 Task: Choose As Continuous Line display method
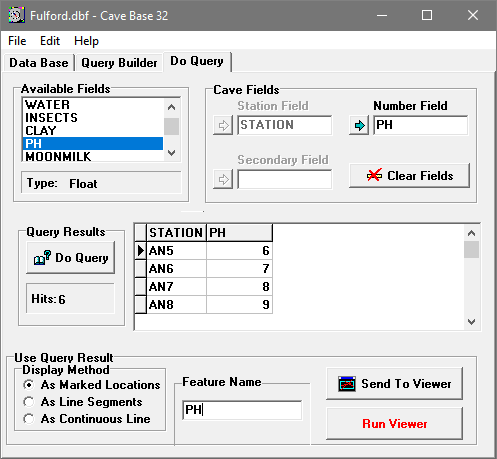(87, 419)
